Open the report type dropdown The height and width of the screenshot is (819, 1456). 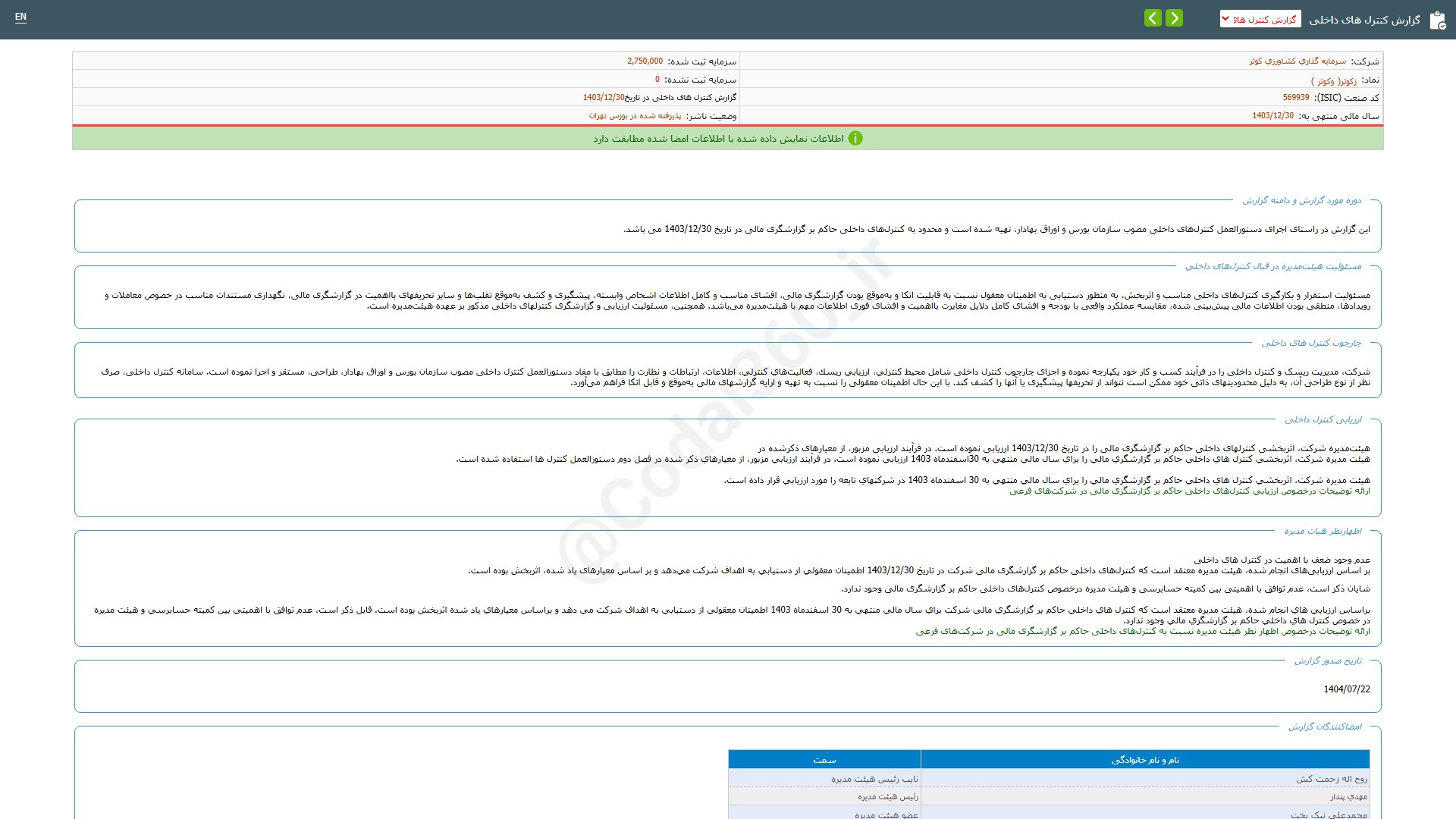(1260, 19)
